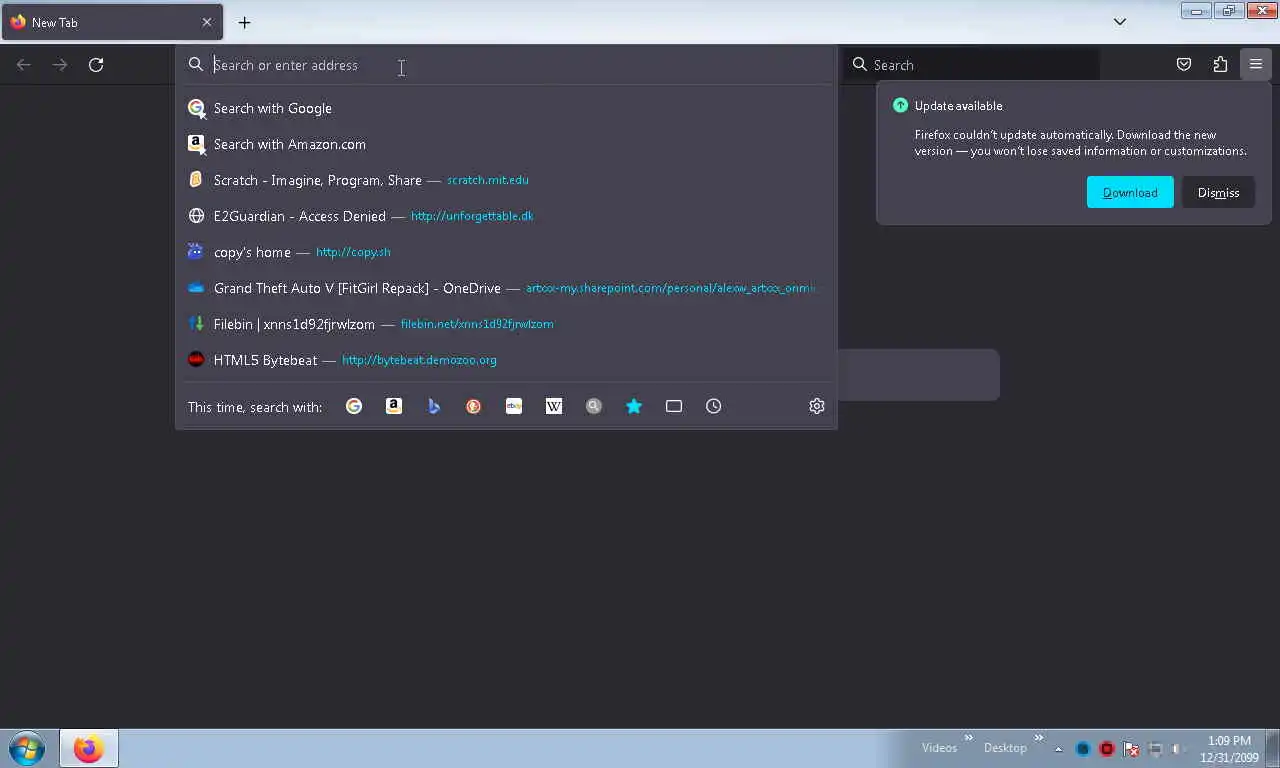The image size is (1280, 768).
Task: Search this time with Google icon
Action: (354, 406)
